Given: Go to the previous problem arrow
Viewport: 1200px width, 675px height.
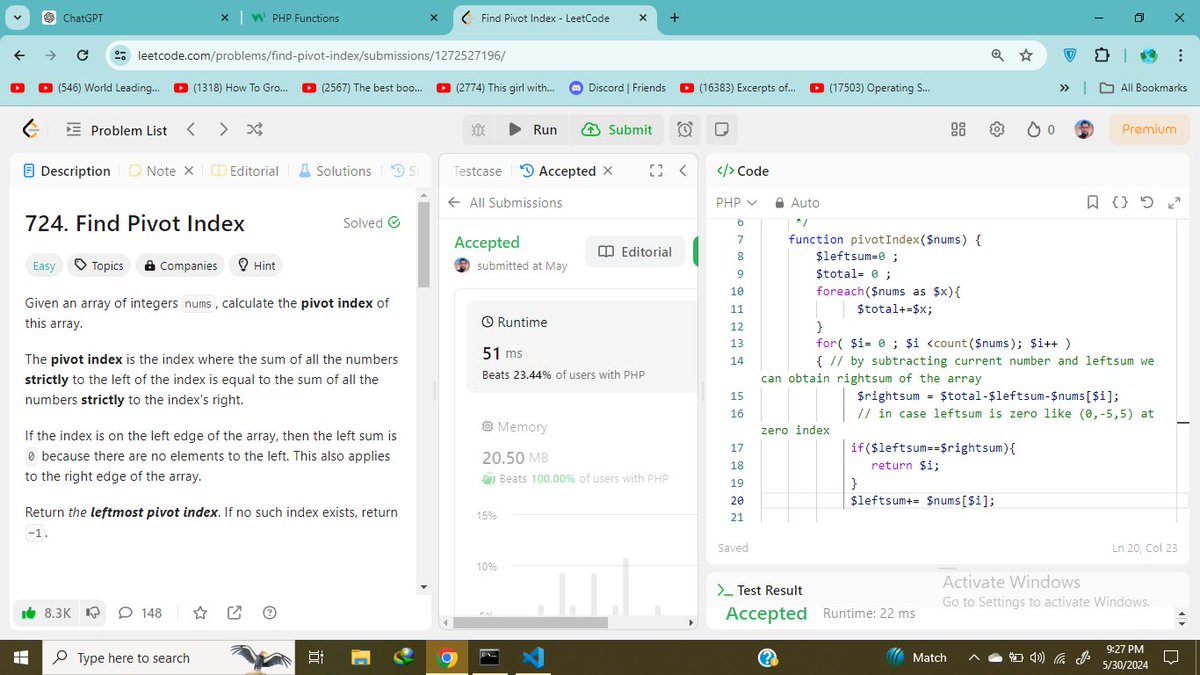Looking at the screenshot, I should coord(191,129).
